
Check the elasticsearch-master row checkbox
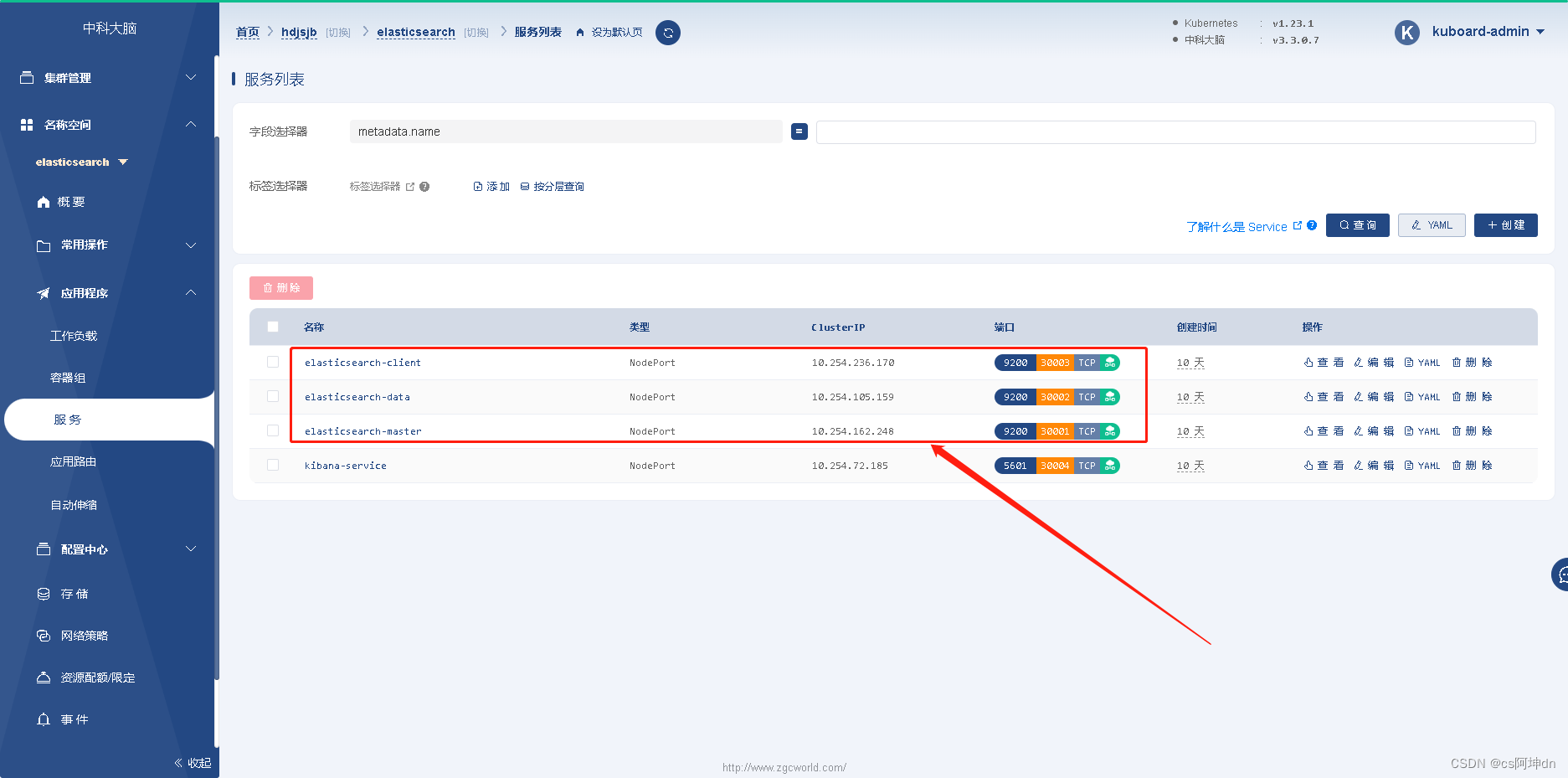tap(273, 430)
